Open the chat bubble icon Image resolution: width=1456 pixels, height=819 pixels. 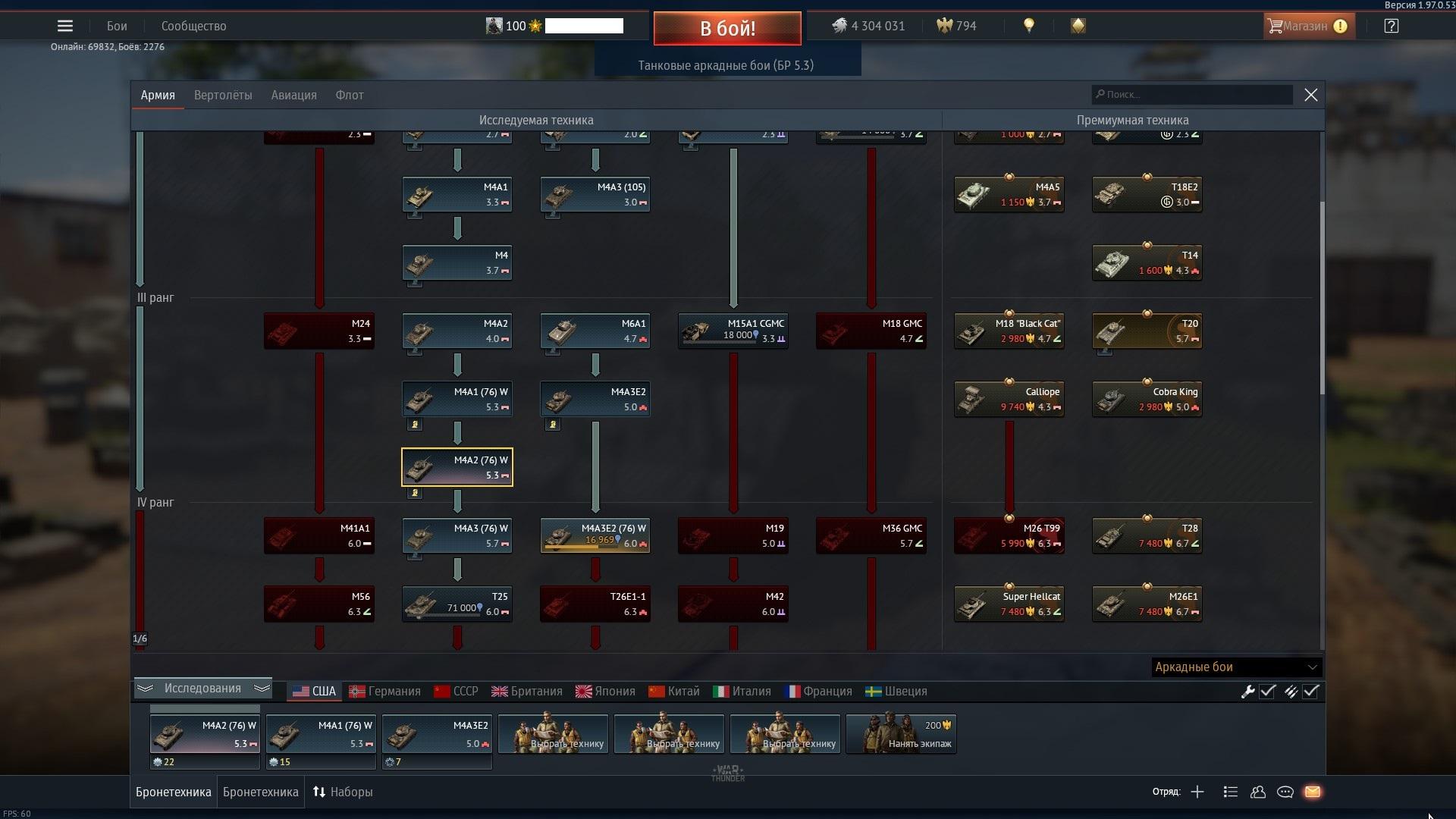(1285, 792)
